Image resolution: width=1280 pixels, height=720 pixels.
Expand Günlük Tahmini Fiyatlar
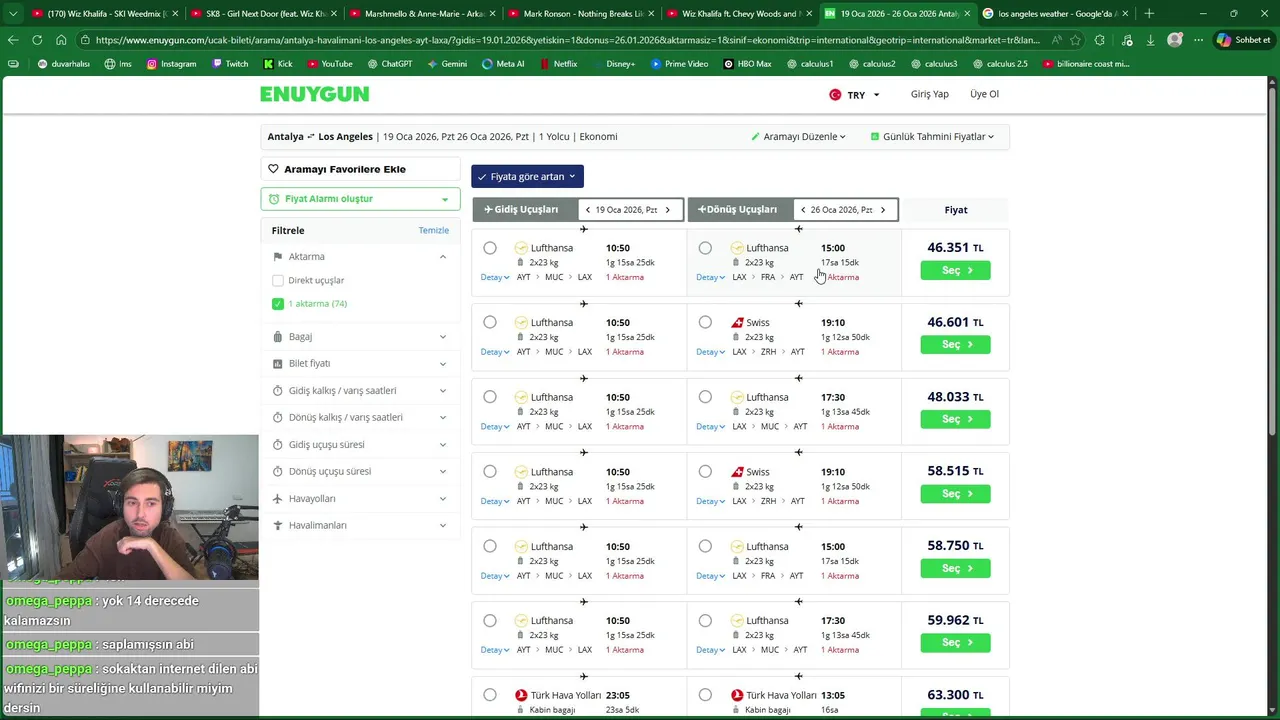click(932, 137)
